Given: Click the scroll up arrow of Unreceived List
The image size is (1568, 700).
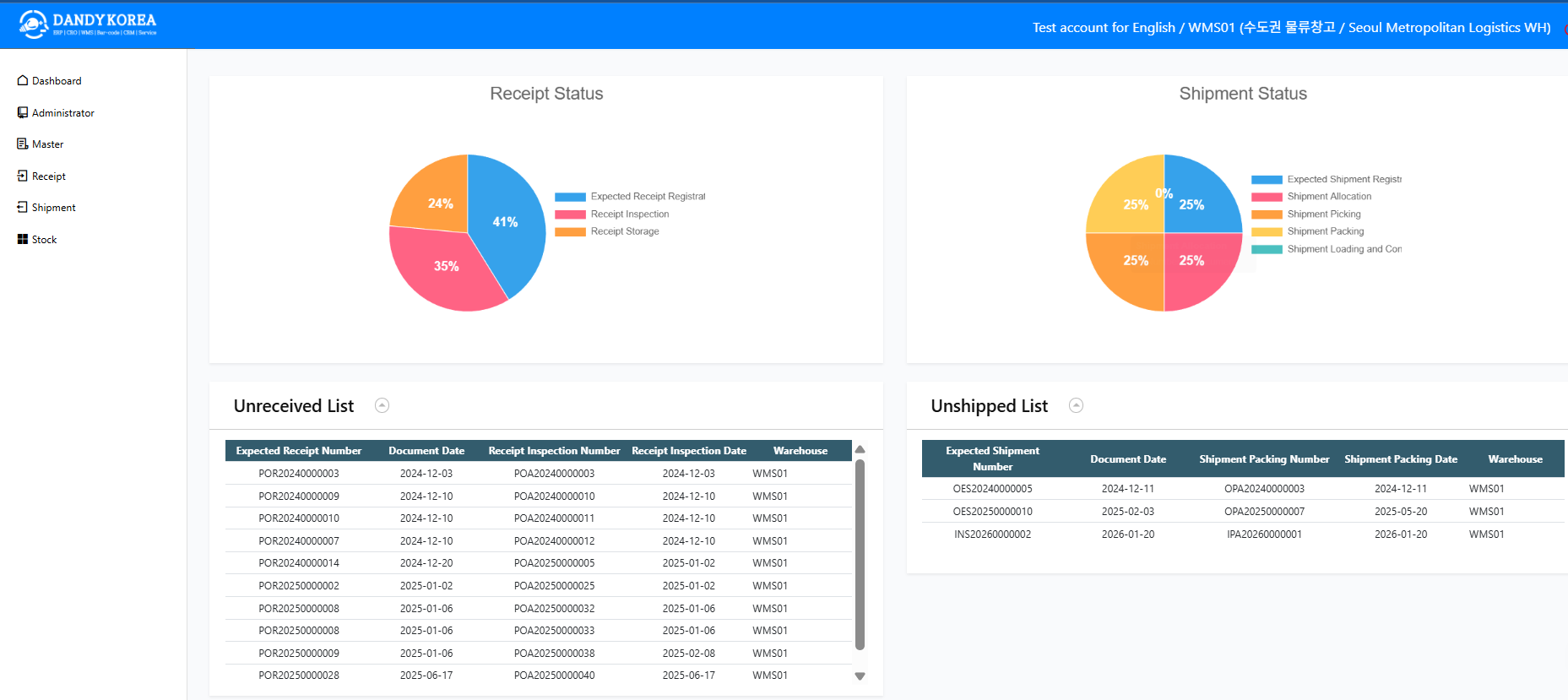Looking at the screenshot, I should click(860, 449).
